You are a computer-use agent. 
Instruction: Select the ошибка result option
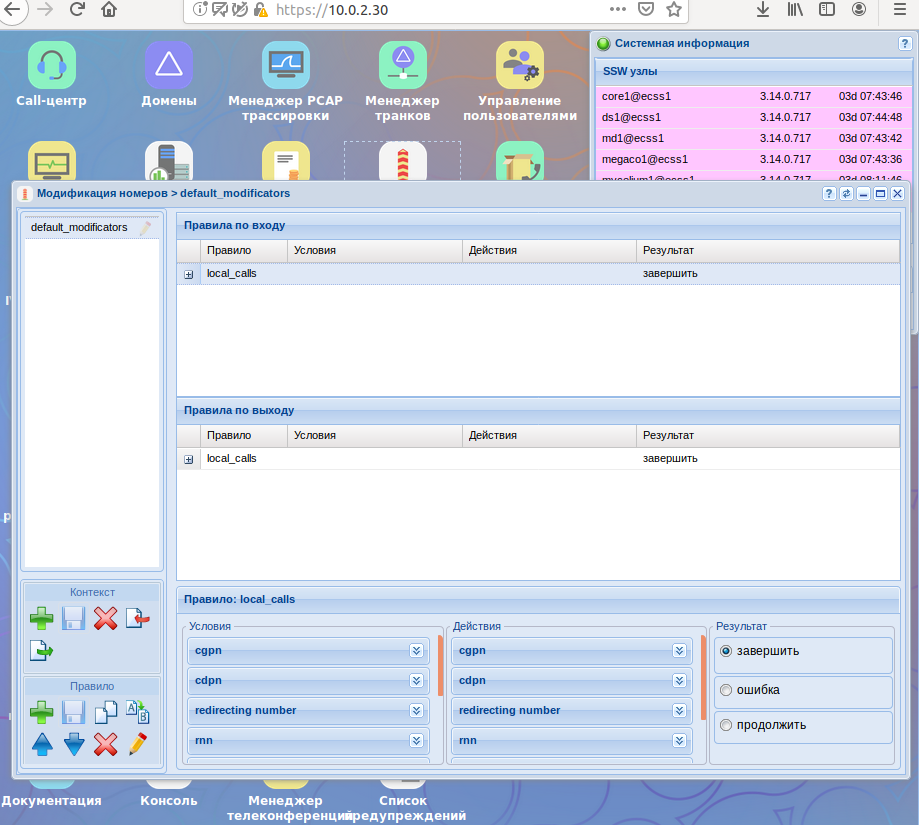pyautogui.click(x=726, y=690)
